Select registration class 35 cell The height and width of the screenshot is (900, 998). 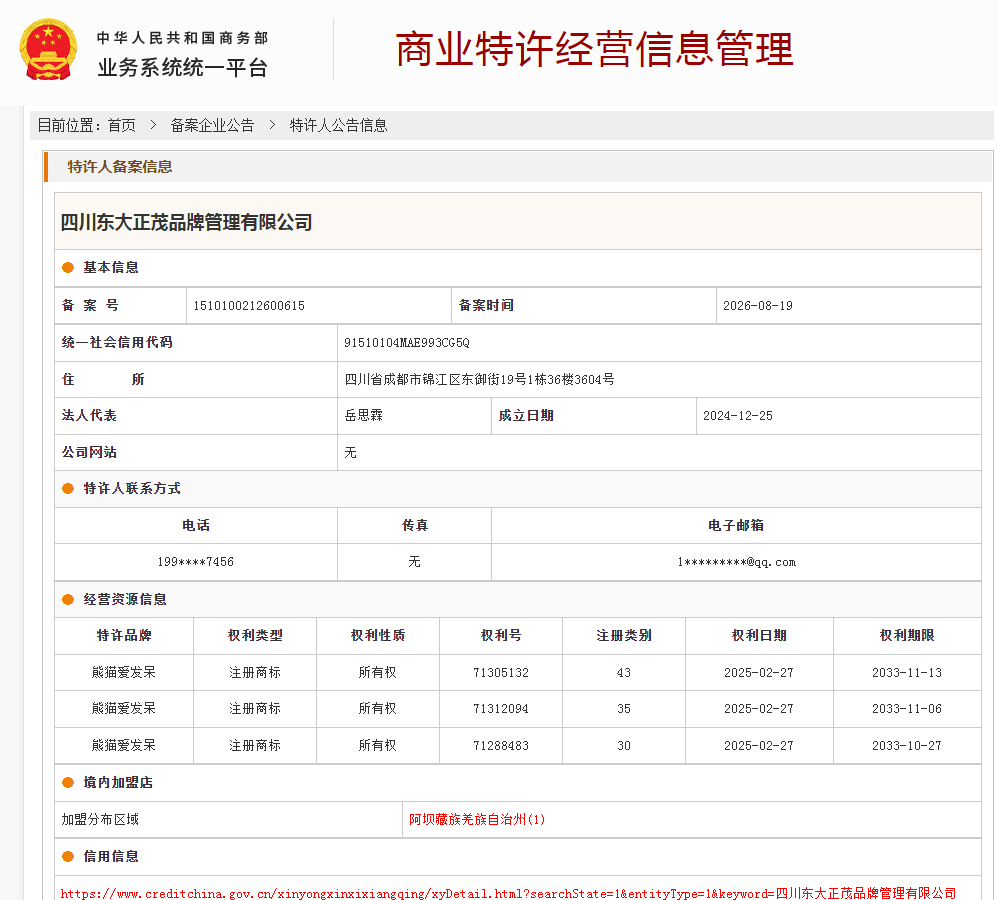(x=624, y=709)
